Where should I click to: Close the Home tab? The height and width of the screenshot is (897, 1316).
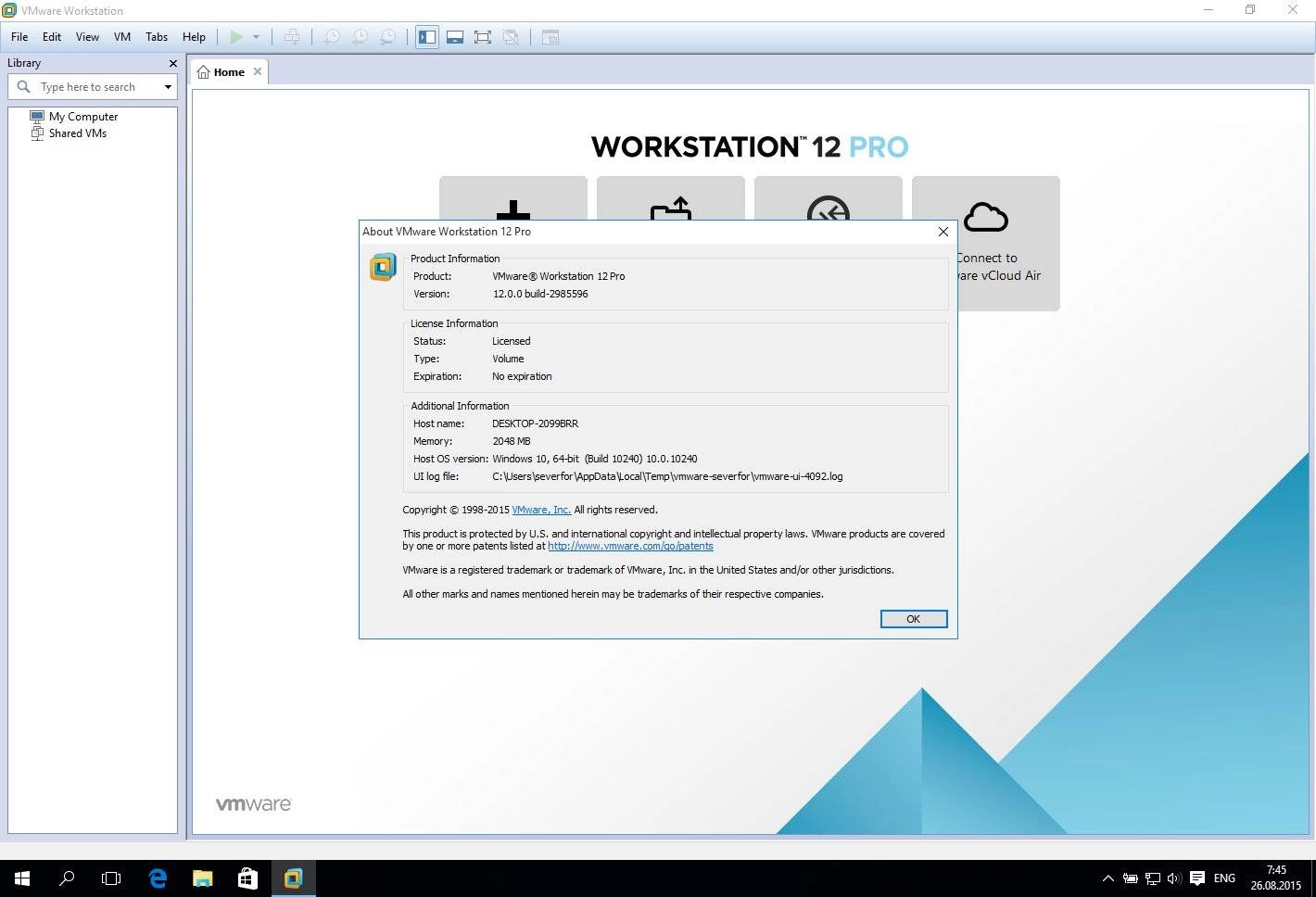point(258,71)
